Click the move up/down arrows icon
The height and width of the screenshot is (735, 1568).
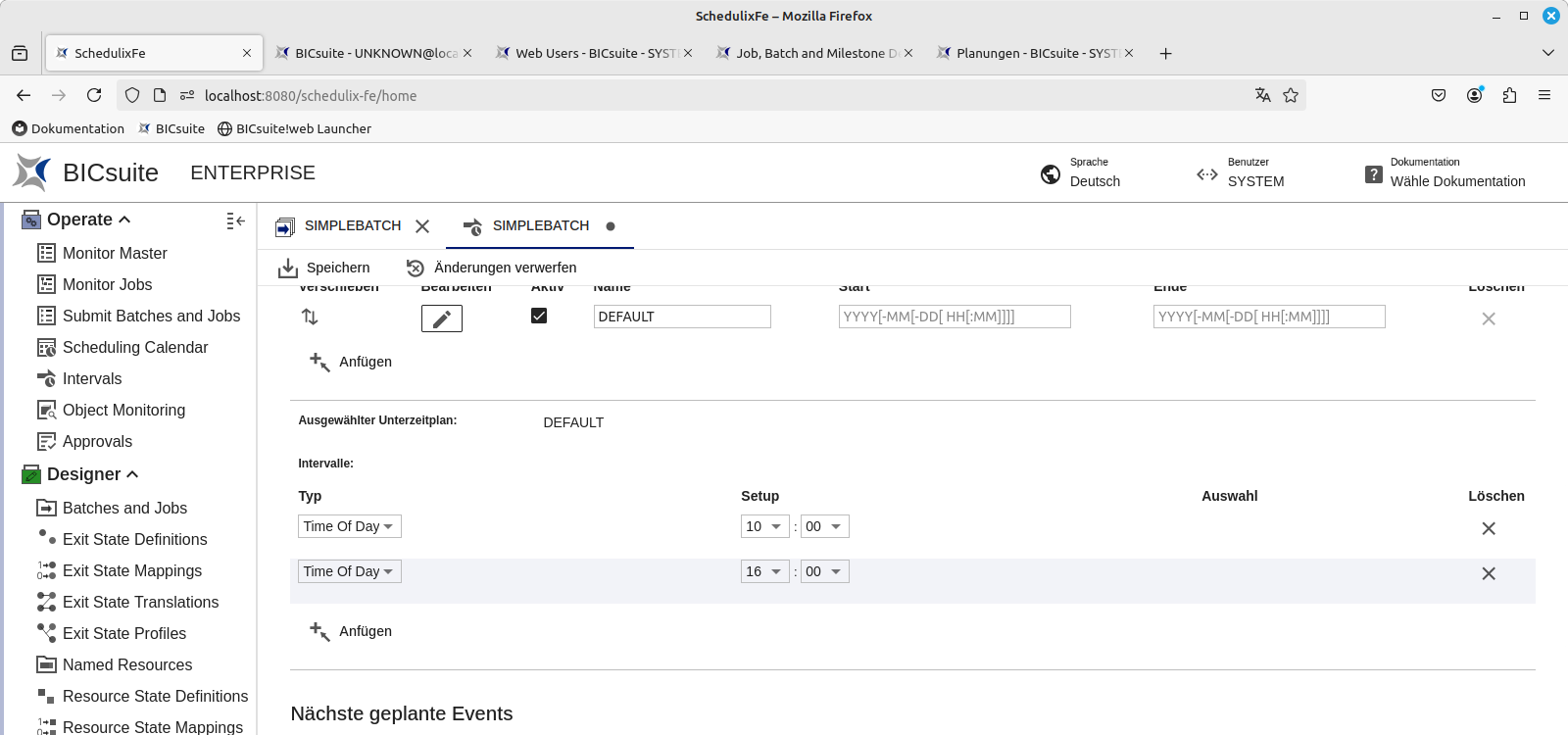[310, 317]
